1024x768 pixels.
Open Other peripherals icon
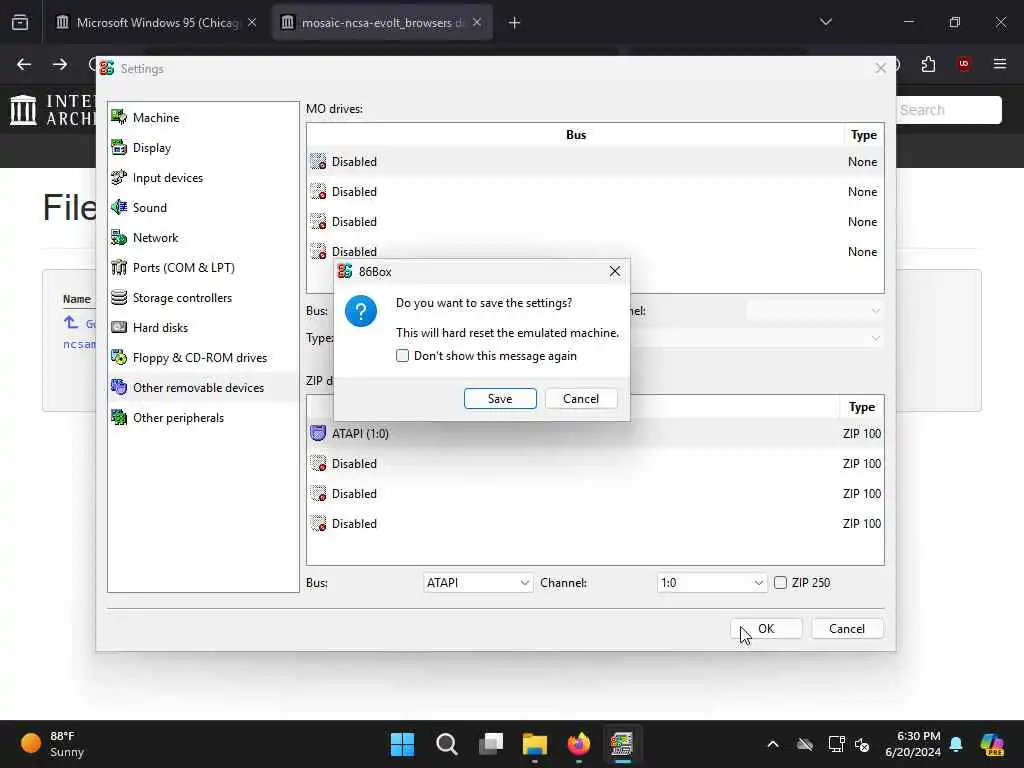pos(119,417)
